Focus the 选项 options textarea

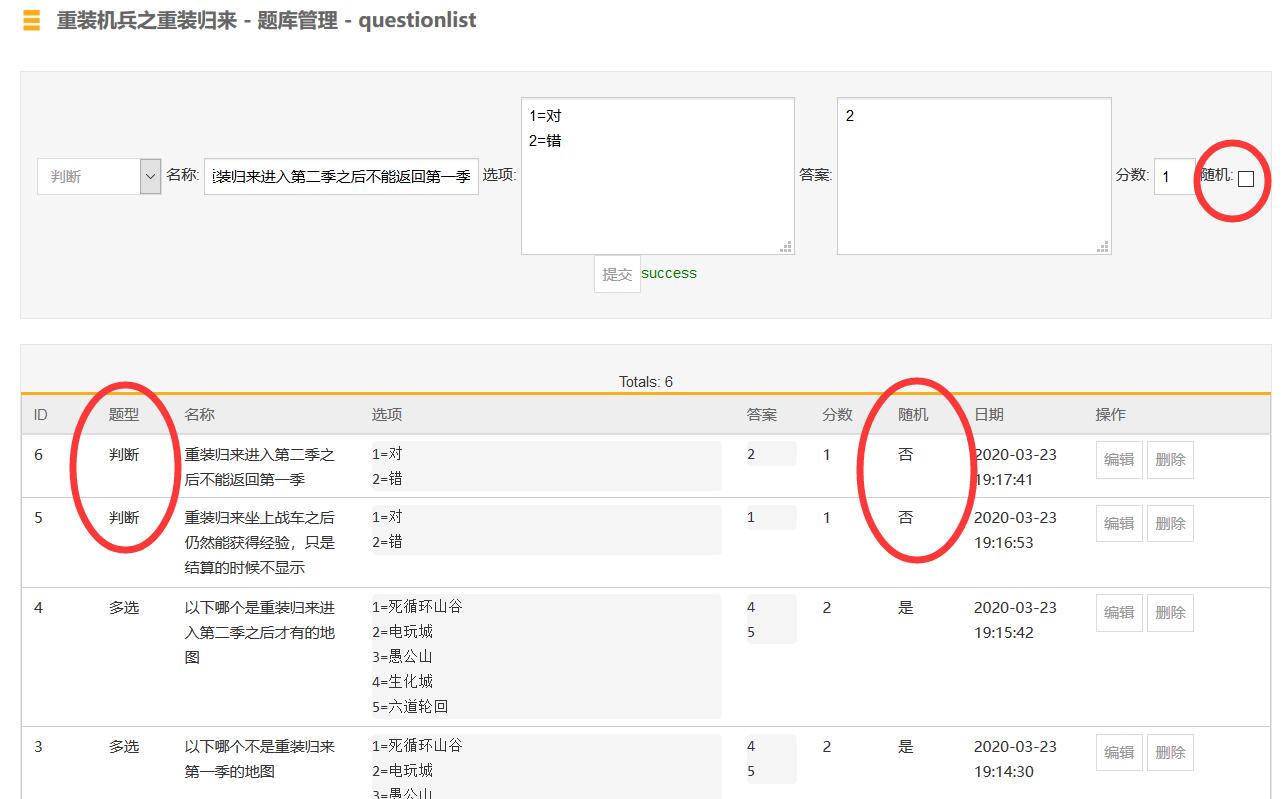coord(658,176)
